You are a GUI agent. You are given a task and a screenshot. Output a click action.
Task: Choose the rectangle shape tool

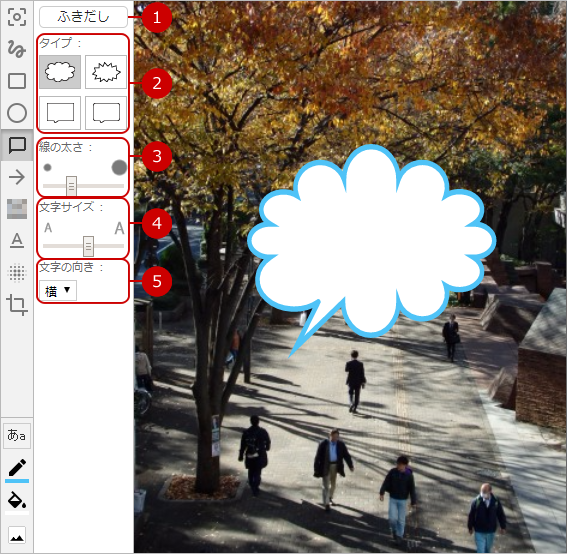[17, 81]
